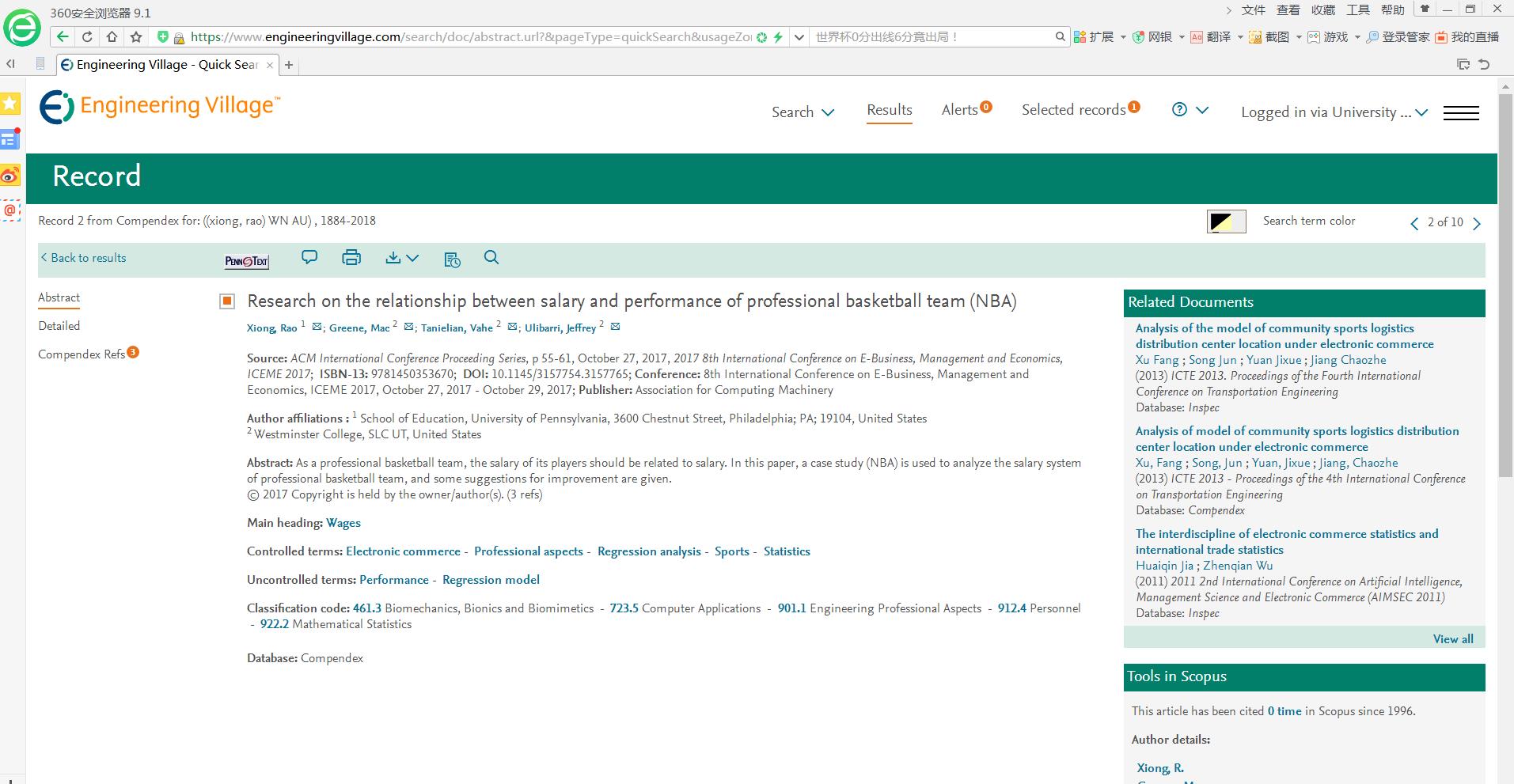1514x784 pixels.
Task: Open the help question mark dropdown
Action: (1190, 111)
